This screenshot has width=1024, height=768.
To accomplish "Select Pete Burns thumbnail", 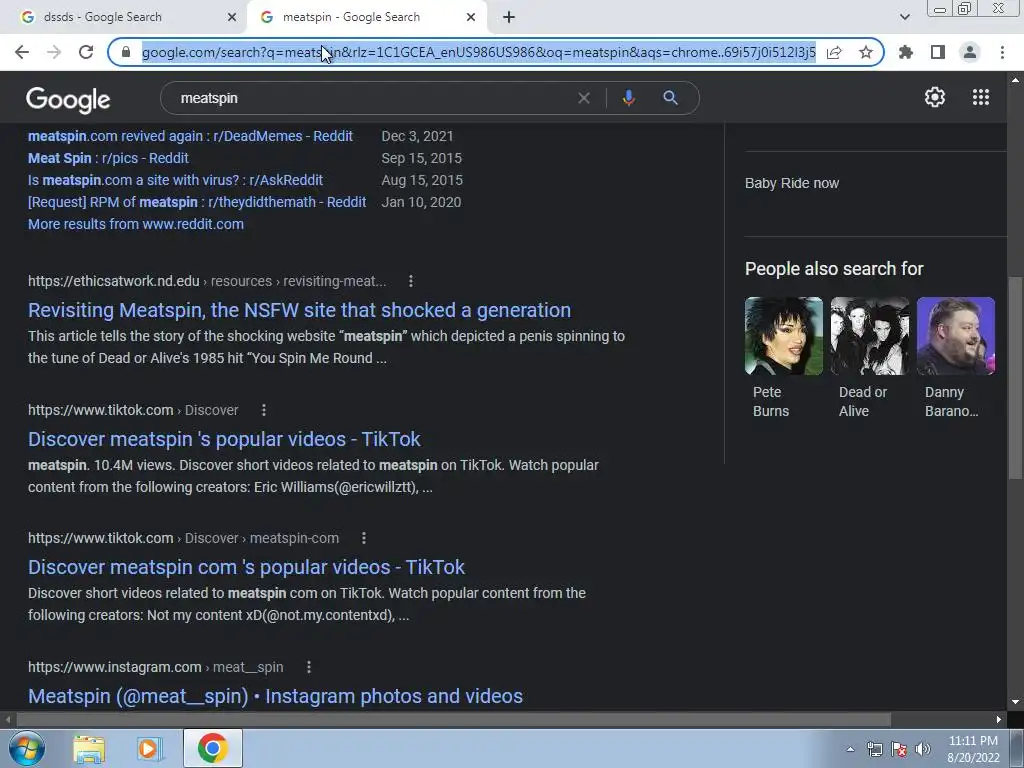I will tap(784, 336).
